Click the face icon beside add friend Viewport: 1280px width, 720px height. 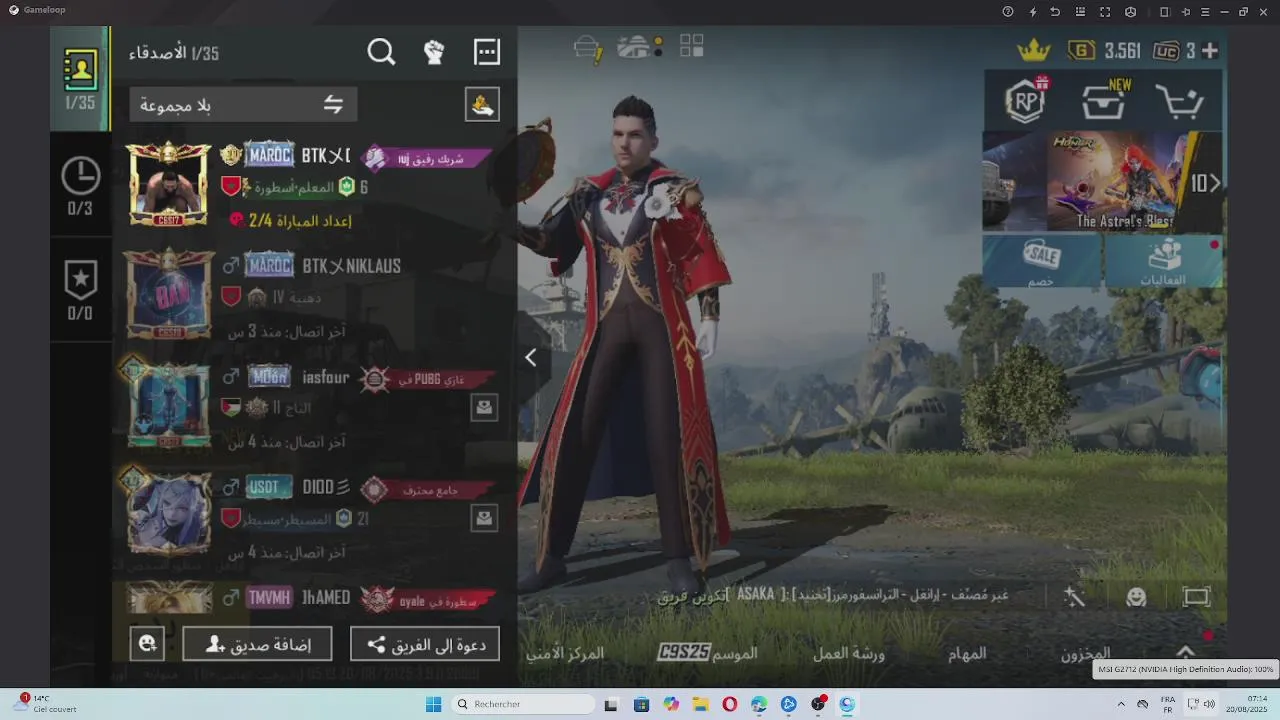(147, 644)
